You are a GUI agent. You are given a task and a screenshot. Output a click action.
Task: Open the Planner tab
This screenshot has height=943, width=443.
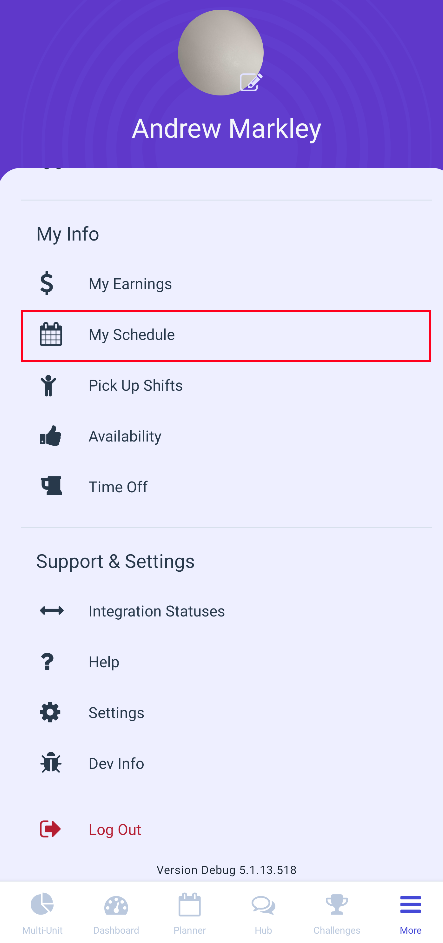[189, 913]
